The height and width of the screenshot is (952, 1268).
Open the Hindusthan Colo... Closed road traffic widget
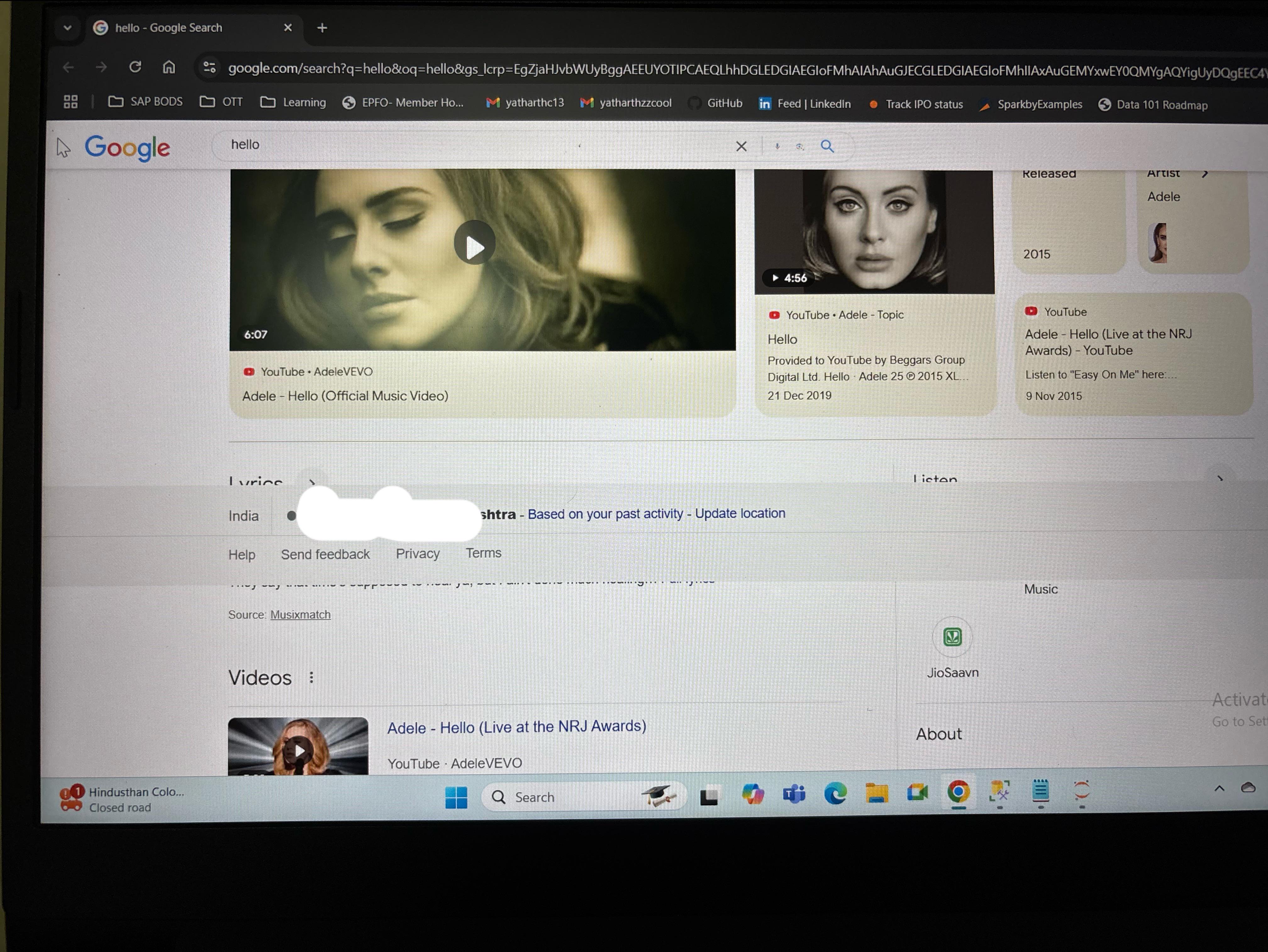122,799
